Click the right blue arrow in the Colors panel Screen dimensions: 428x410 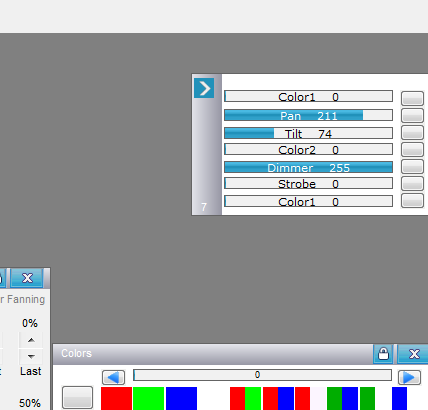click(x=409, y=377)
